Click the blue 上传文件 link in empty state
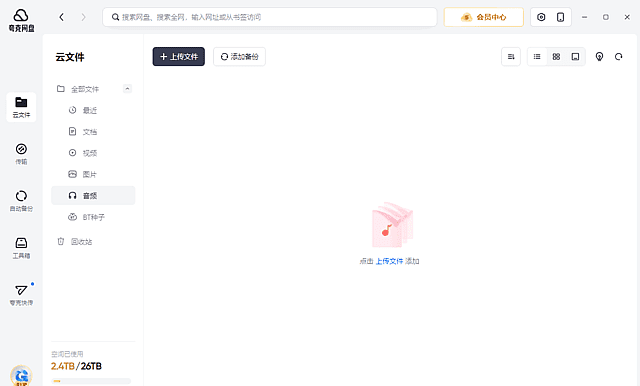 (x=389, y=261)
